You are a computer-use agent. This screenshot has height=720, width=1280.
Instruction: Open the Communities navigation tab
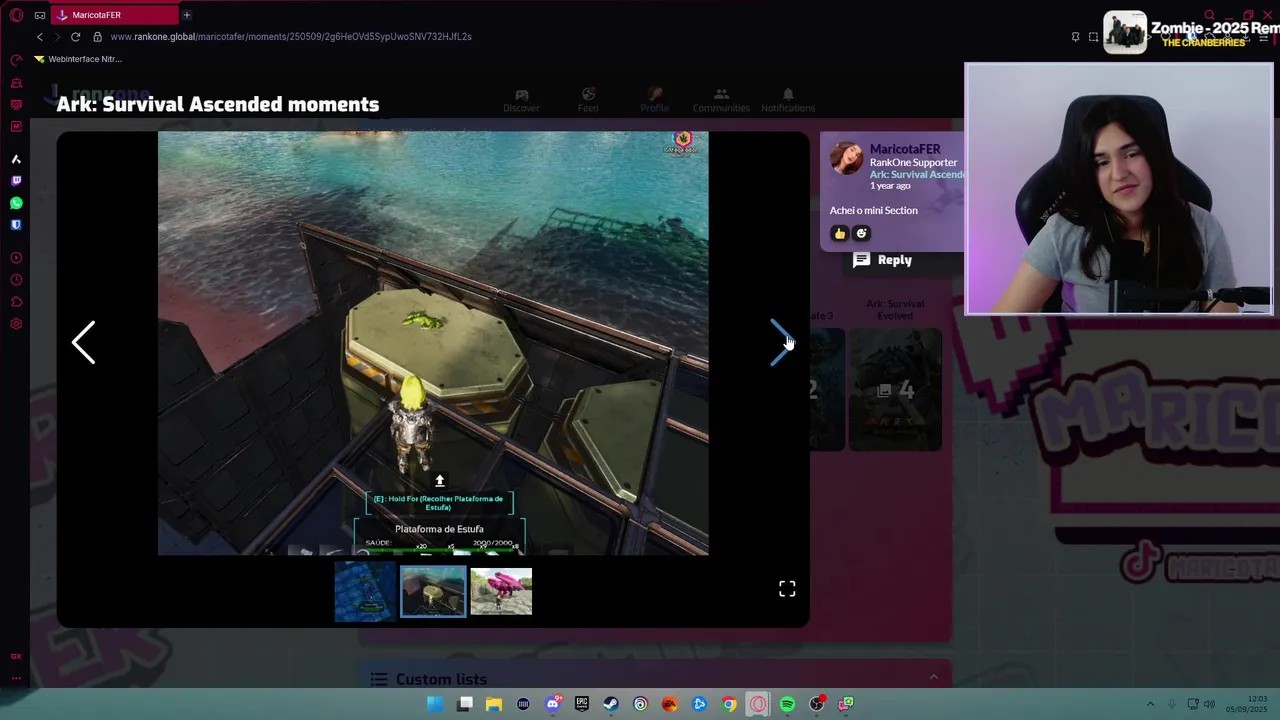721,100
